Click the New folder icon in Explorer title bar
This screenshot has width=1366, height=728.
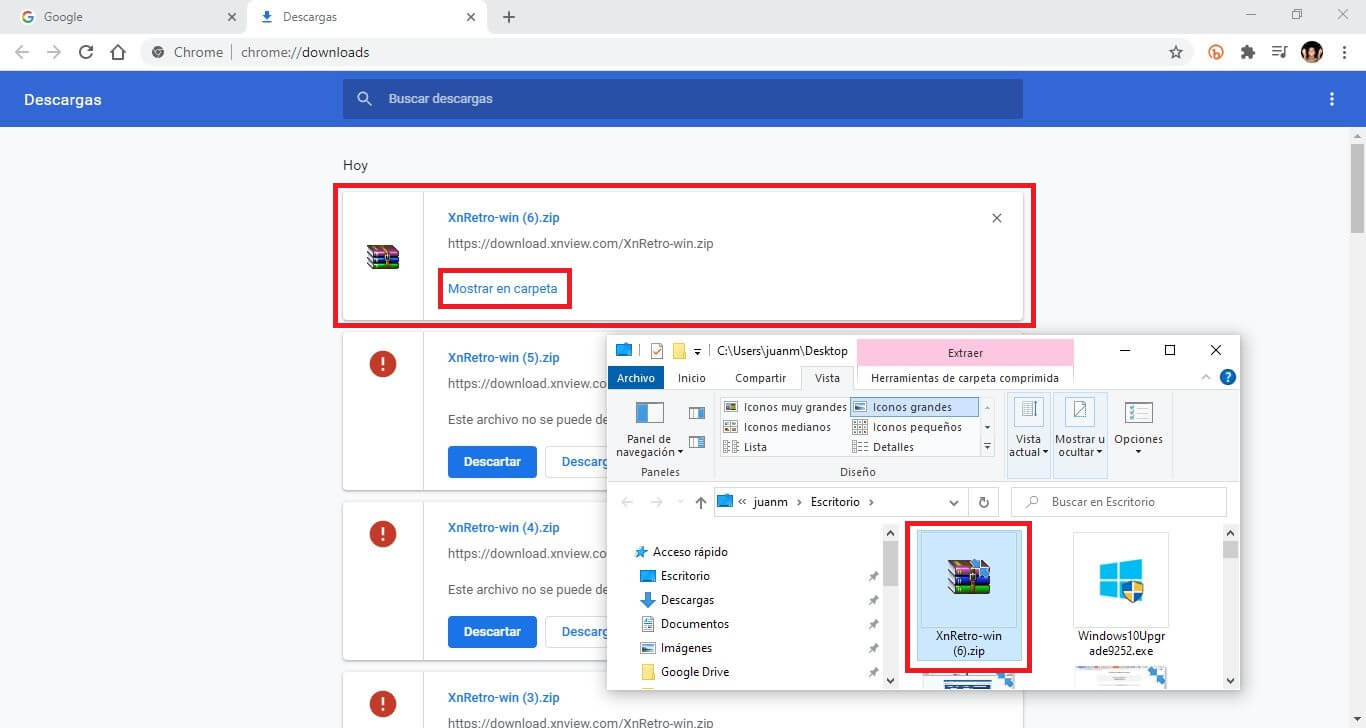(x=679, y=351)
